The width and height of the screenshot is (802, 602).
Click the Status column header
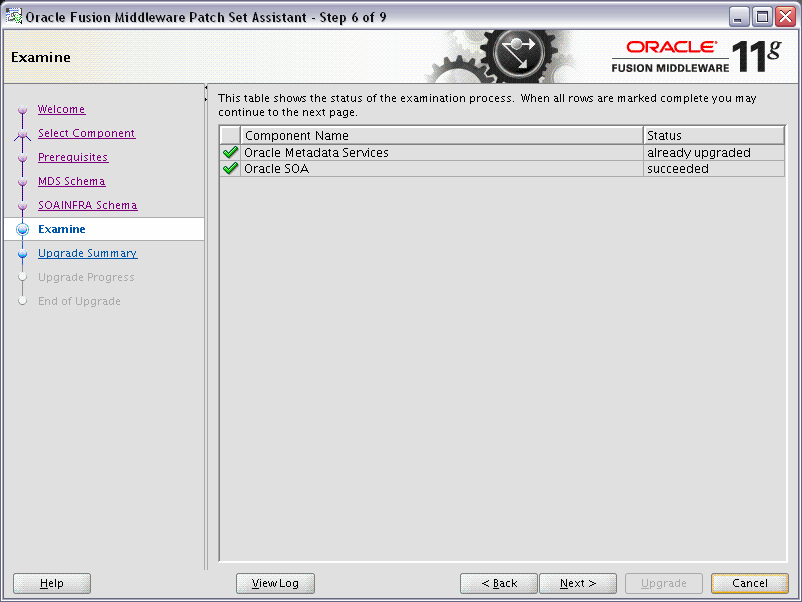click(x=714, y=136)
